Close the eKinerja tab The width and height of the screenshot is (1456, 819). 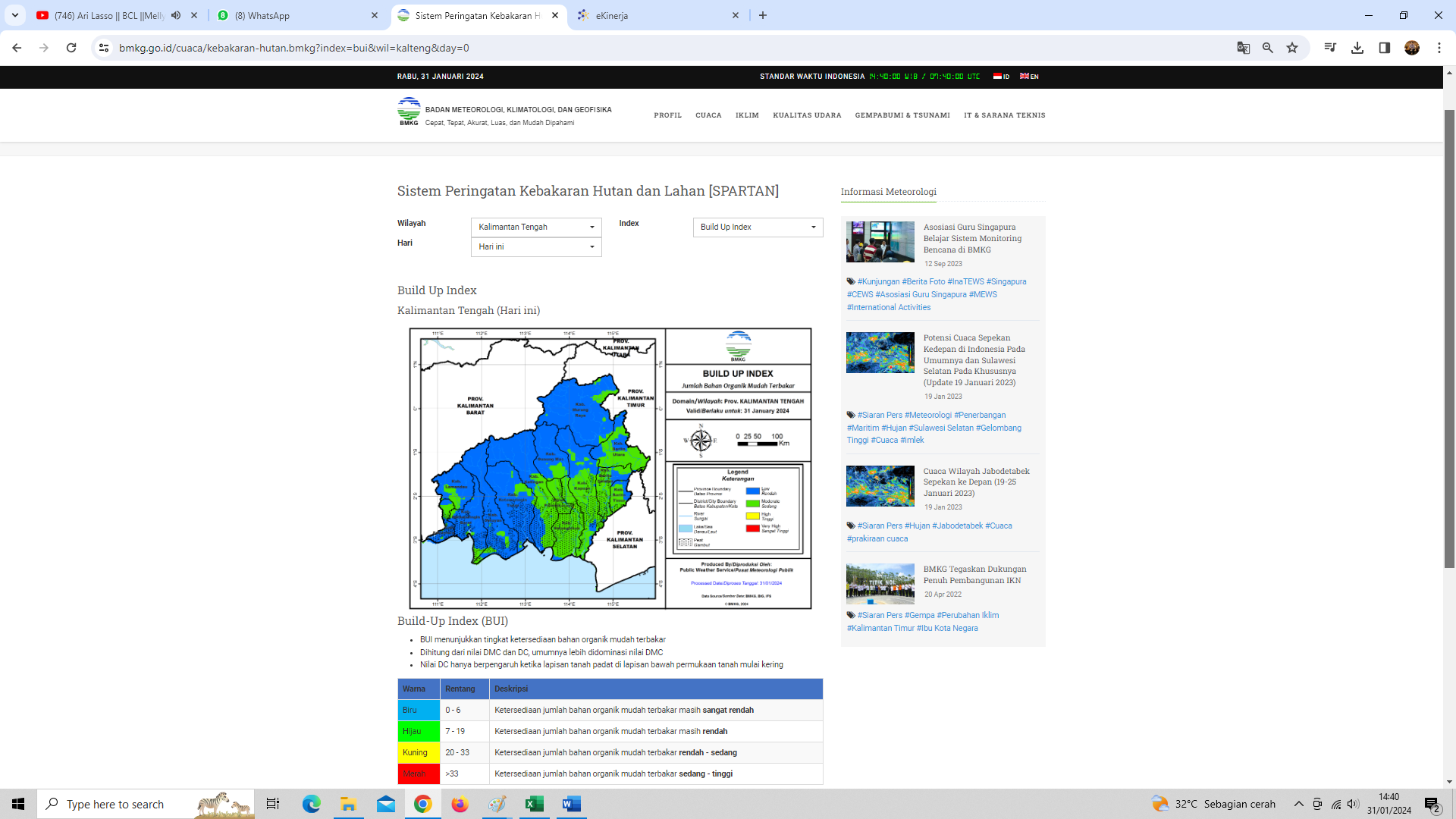point(736,15)
